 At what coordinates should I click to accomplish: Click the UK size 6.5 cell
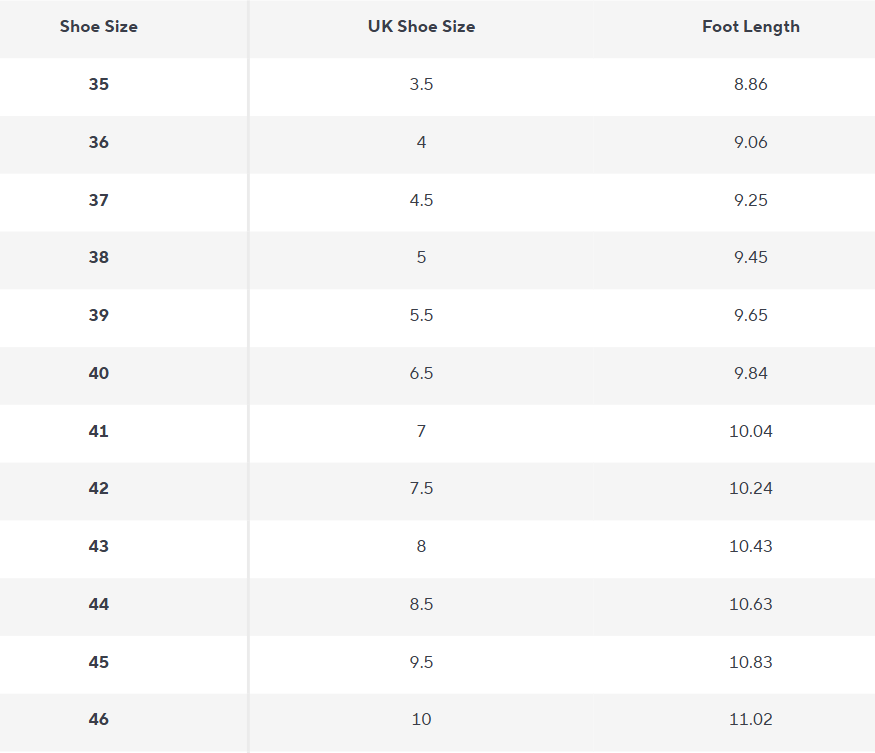(x=421, y=374)
